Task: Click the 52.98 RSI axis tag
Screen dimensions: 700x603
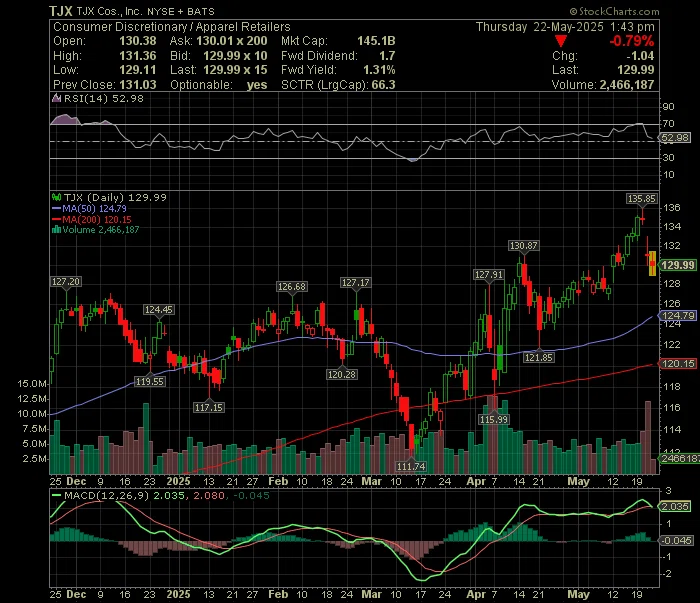Action: (675, 137)
